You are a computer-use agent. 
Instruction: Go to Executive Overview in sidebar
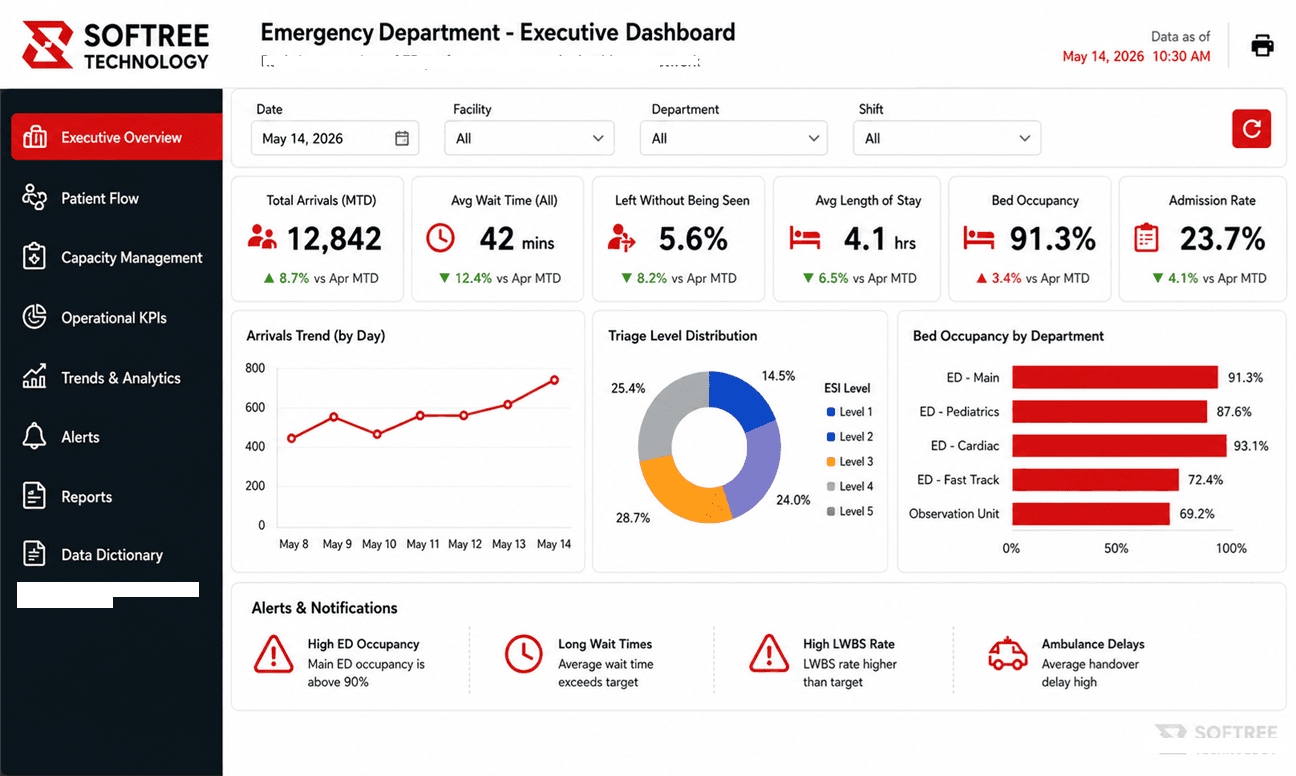tap(116, 137)
